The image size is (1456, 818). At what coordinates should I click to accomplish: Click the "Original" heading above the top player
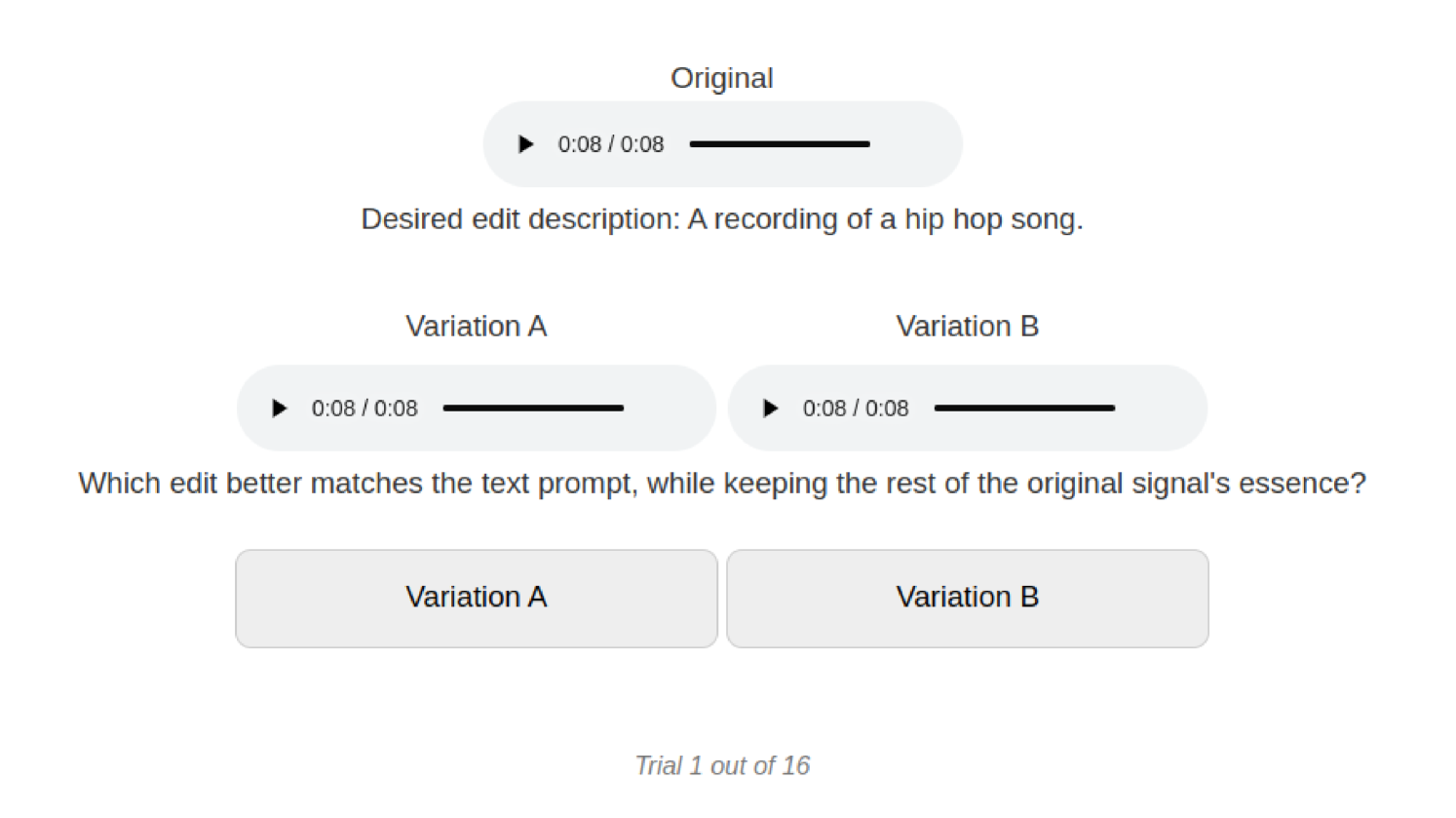[722, 78]
